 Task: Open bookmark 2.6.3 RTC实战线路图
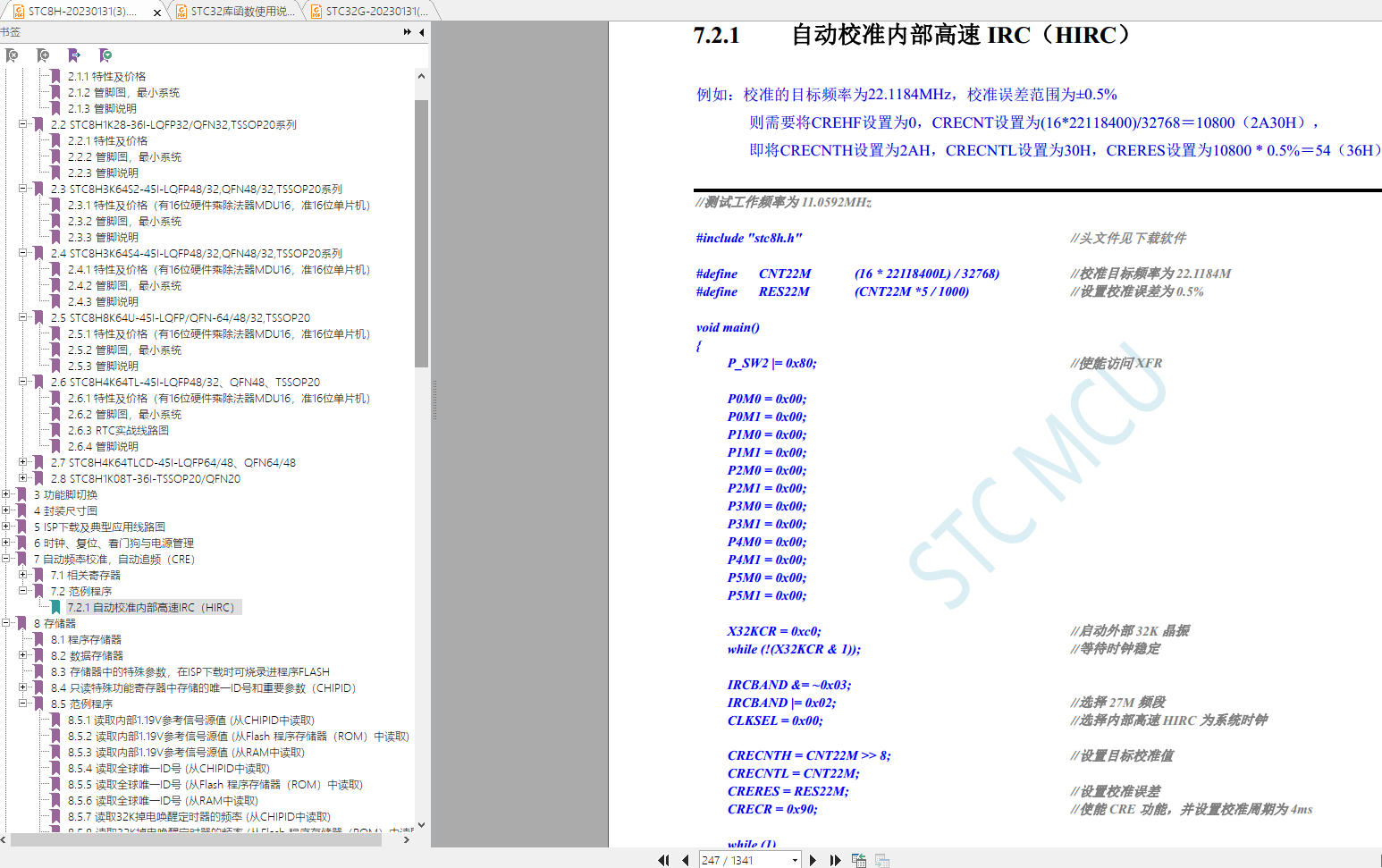118,431
